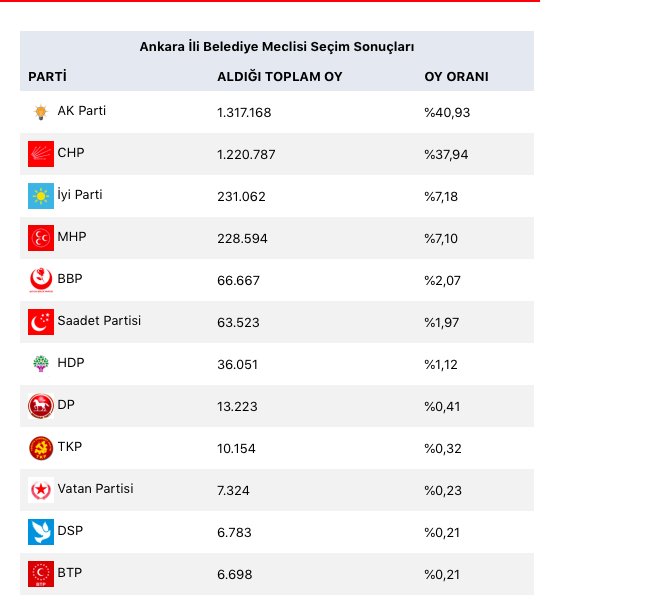
Task: Click the DP horse logo
Action: 41,406
